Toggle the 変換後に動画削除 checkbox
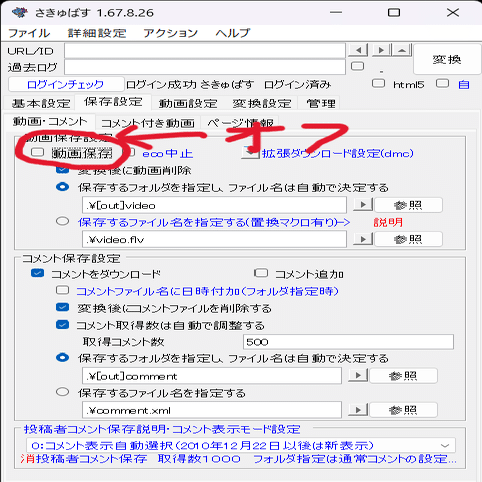This screenshot has height=482, width=482. pos(62,170)
